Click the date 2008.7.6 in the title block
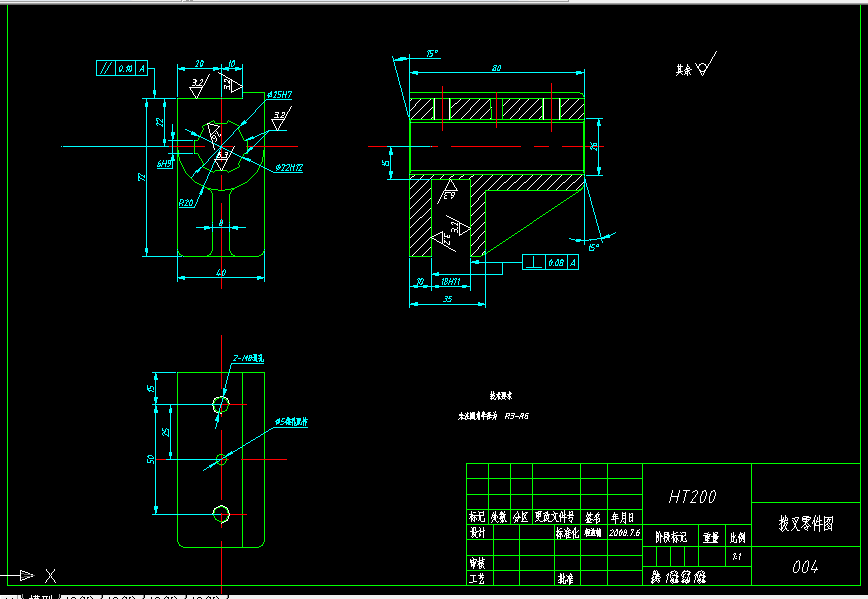The height and width of the screenshot is (599, 868). [624, 533]
